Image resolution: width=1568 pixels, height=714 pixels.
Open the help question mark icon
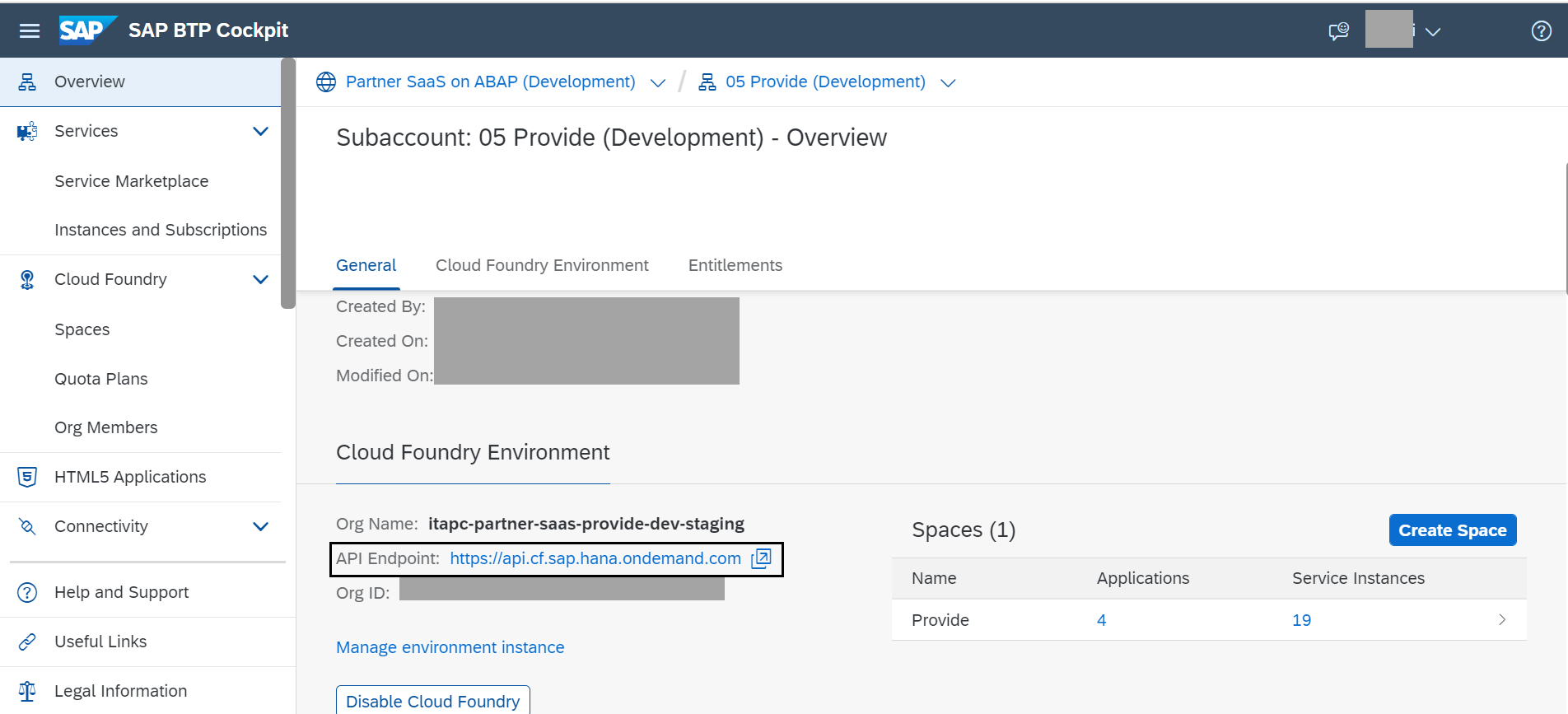1542,31
